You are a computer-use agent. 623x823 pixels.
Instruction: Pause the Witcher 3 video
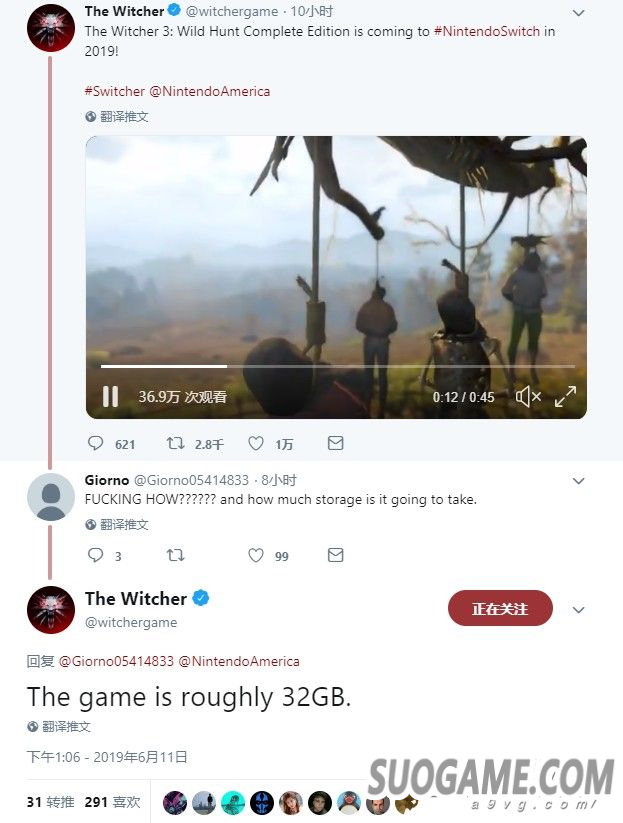point(110,396)
